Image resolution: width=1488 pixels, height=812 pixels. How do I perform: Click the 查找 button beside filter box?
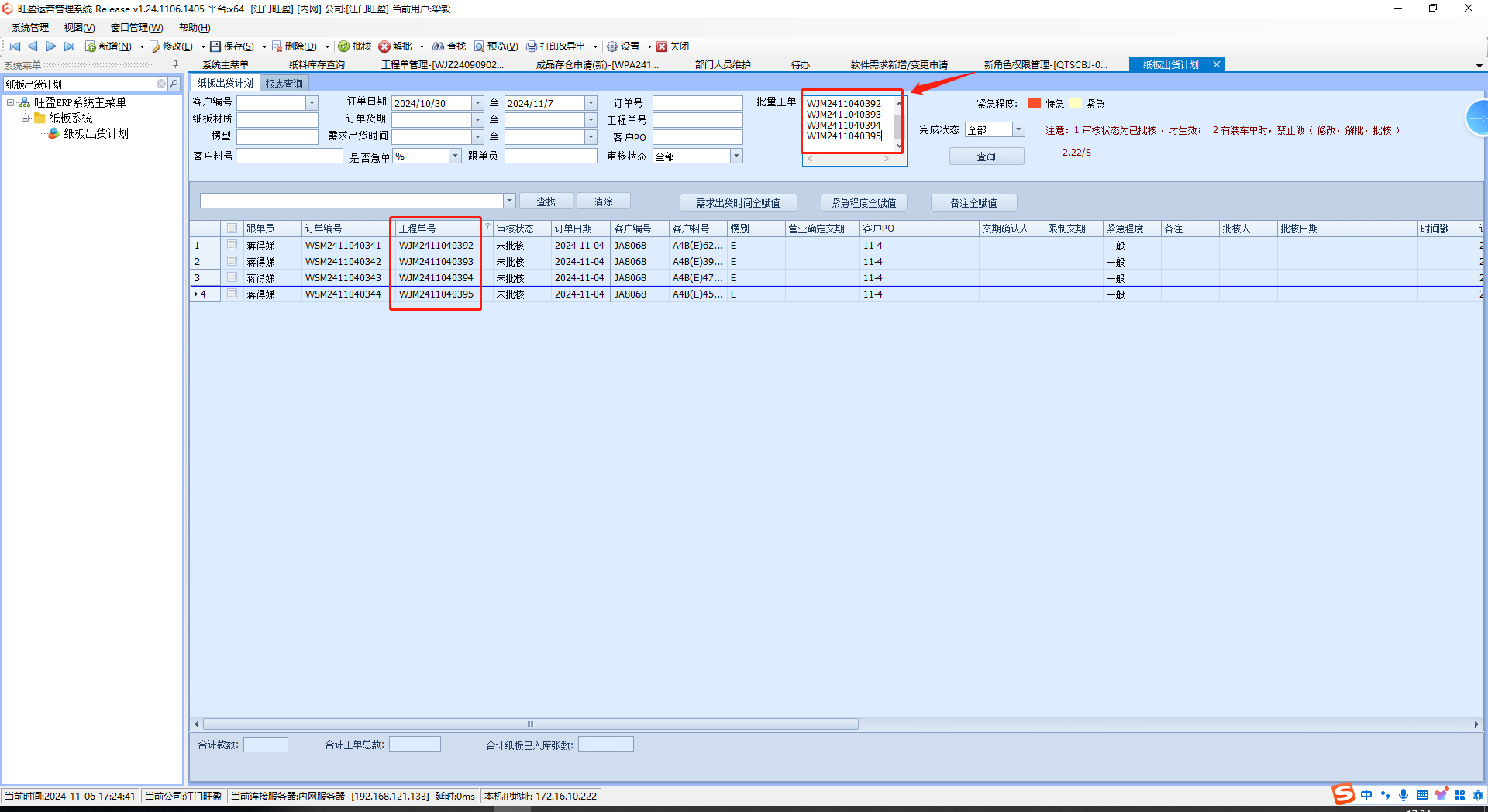546,201
